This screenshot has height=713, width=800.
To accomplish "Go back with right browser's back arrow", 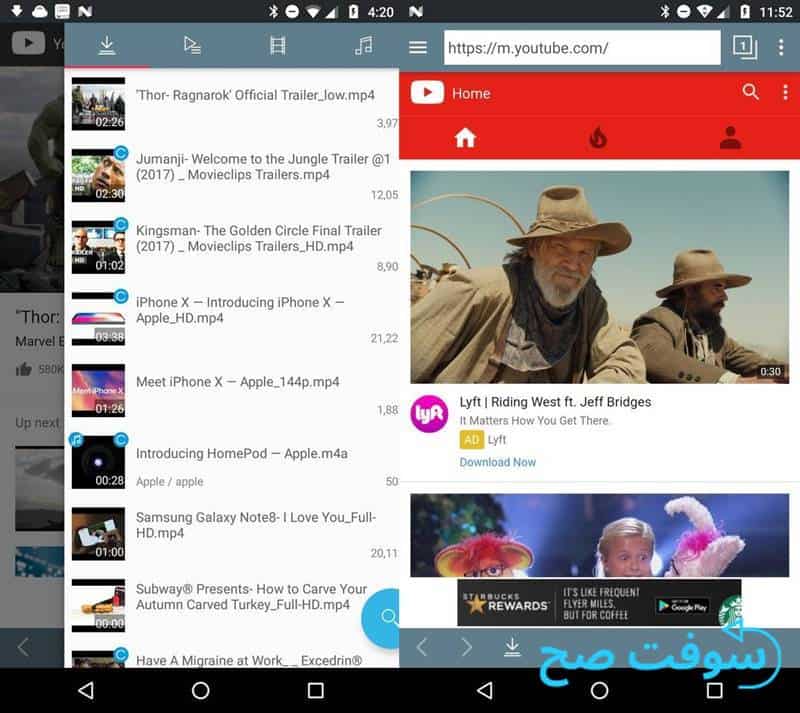I will click(421, 647).
